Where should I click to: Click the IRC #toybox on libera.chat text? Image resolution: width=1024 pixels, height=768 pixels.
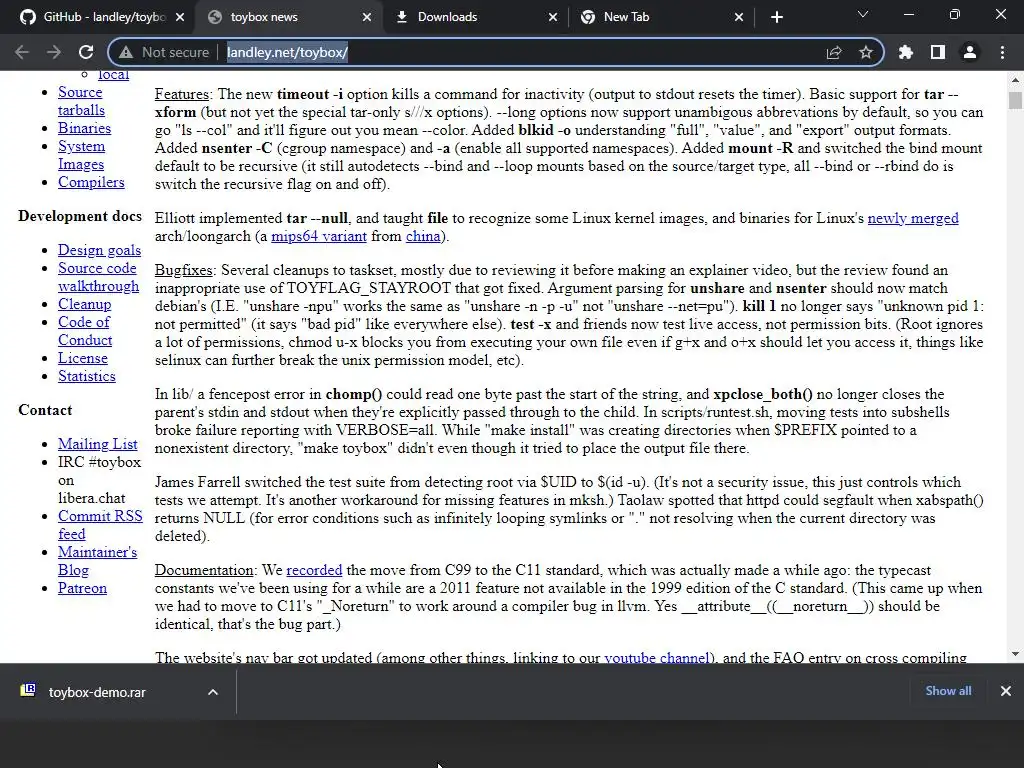point(99,480)
